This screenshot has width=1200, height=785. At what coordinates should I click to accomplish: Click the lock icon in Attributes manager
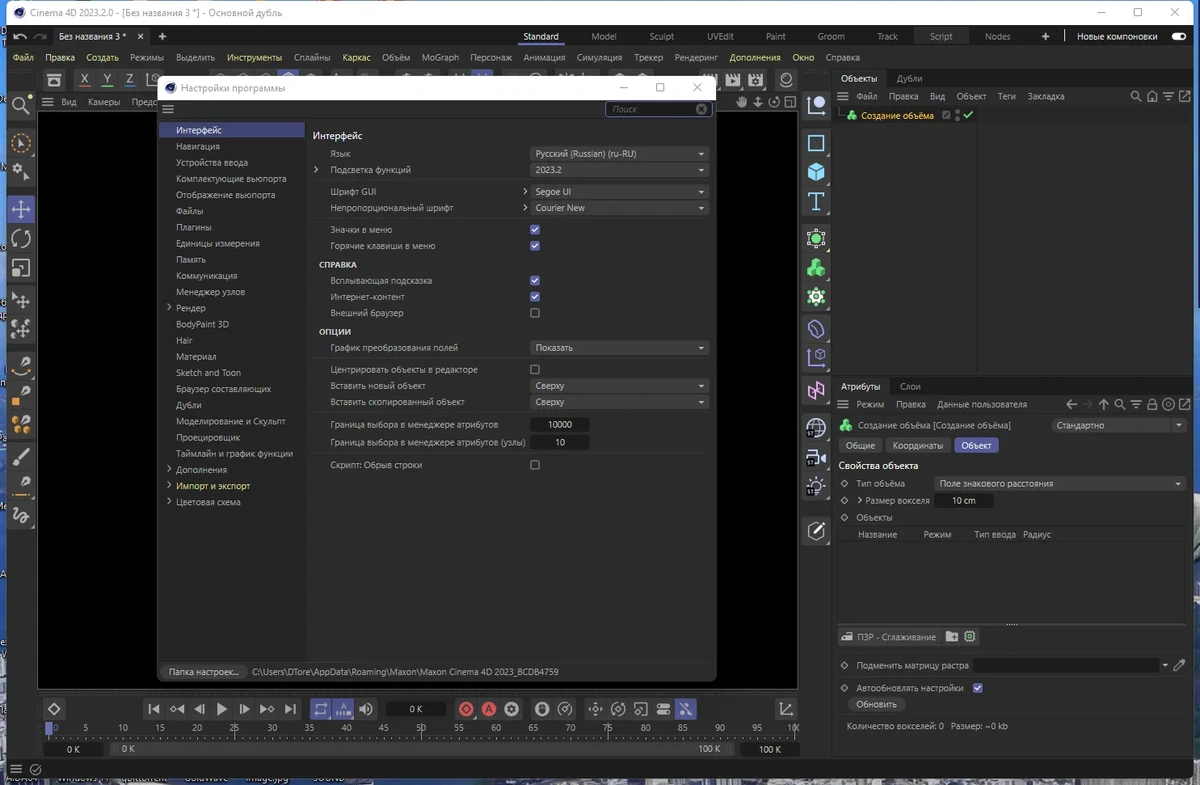(x=1152, y=405)
